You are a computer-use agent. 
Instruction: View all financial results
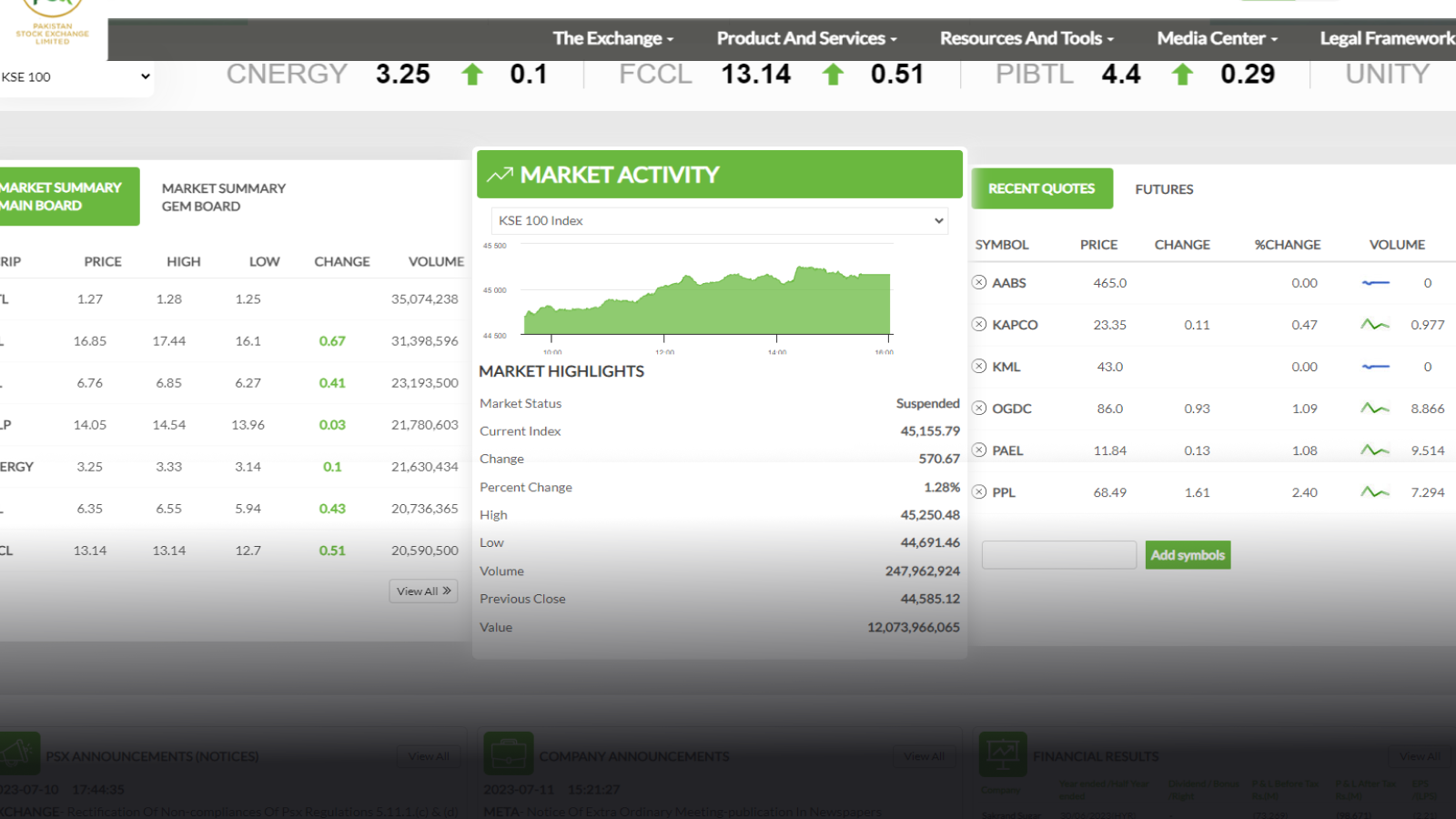pos(1420,756)
